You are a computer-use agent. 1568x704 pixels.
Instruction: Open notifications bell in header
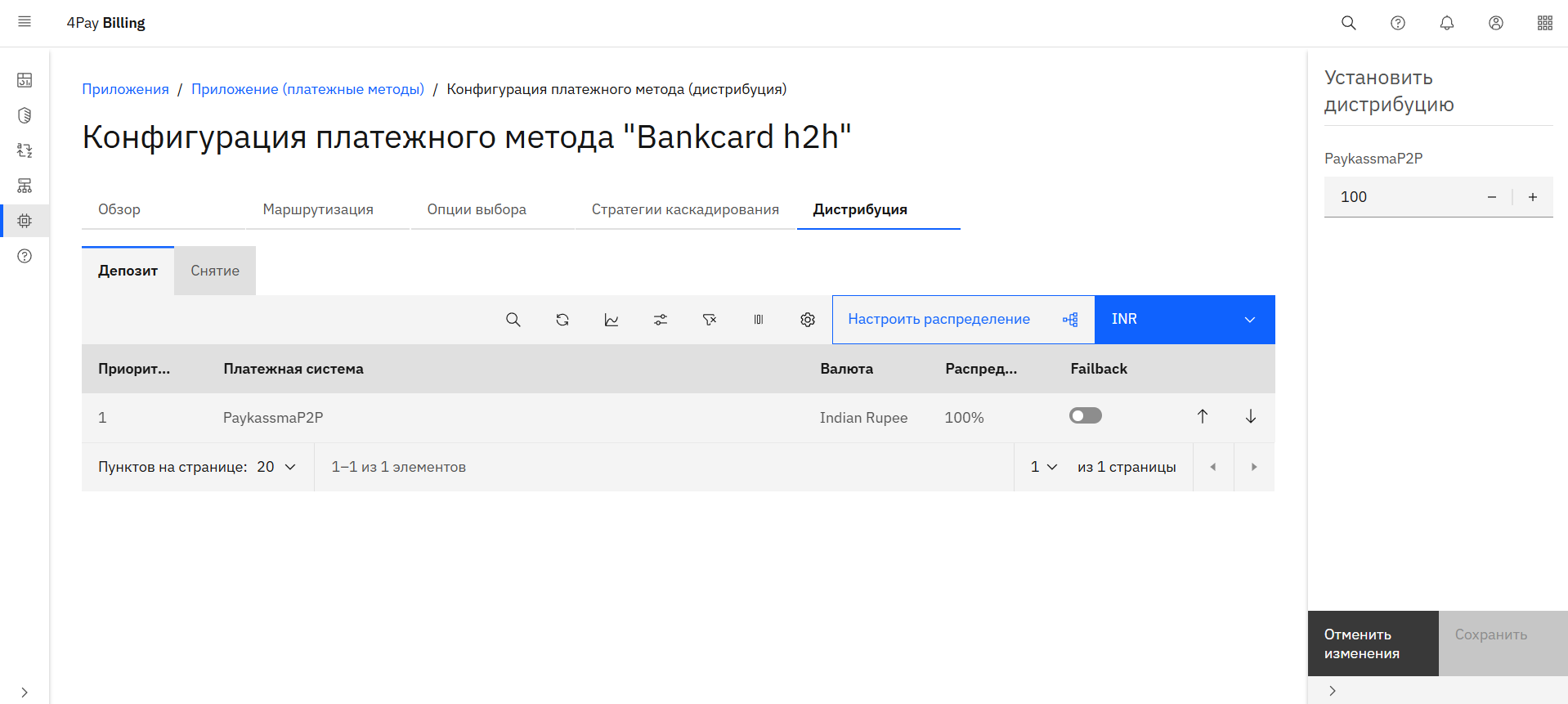click(1447, 23)
